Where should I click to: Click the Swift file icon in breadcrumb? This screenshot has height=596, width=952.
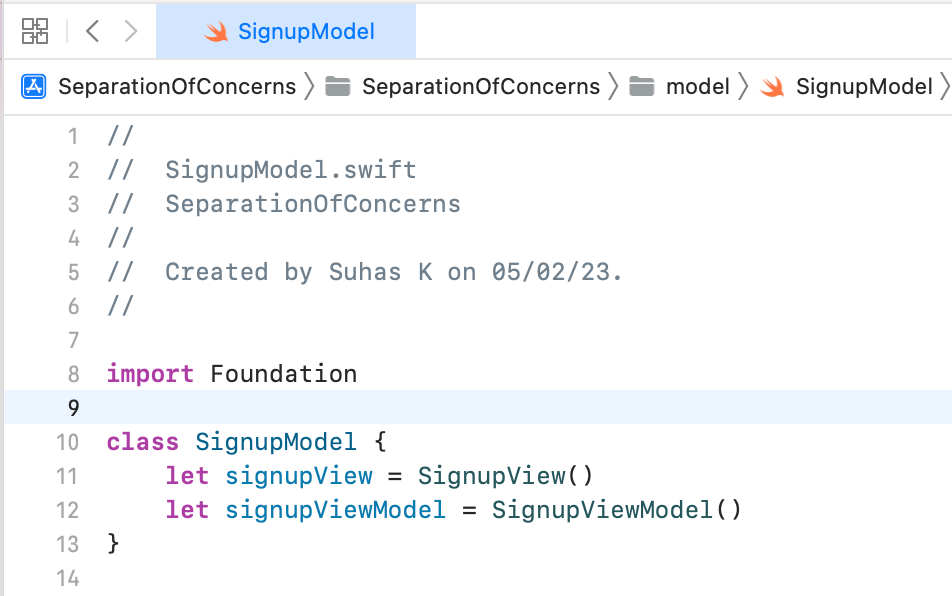point(772,87)
